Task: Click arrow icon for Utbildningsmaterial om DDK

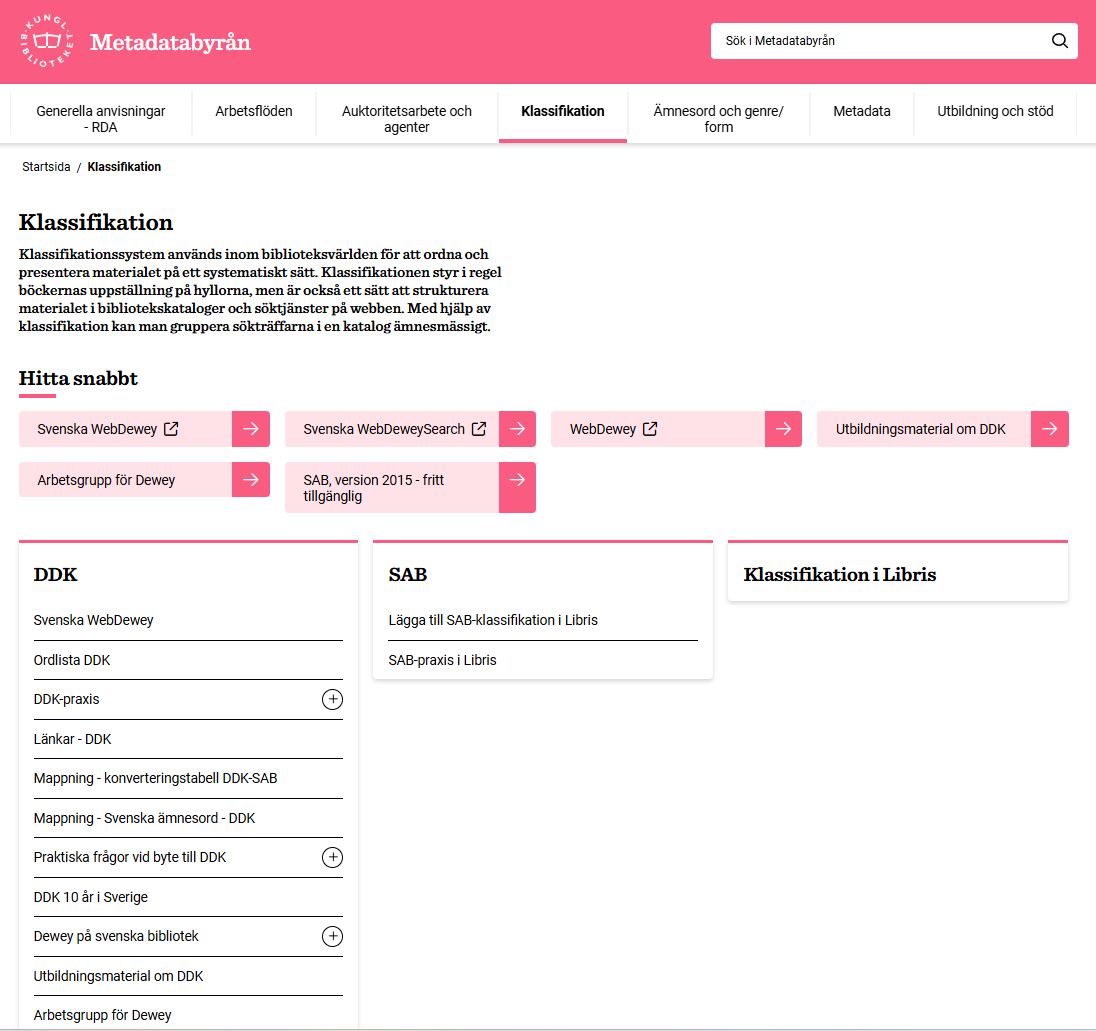Action: (1050, 429)
